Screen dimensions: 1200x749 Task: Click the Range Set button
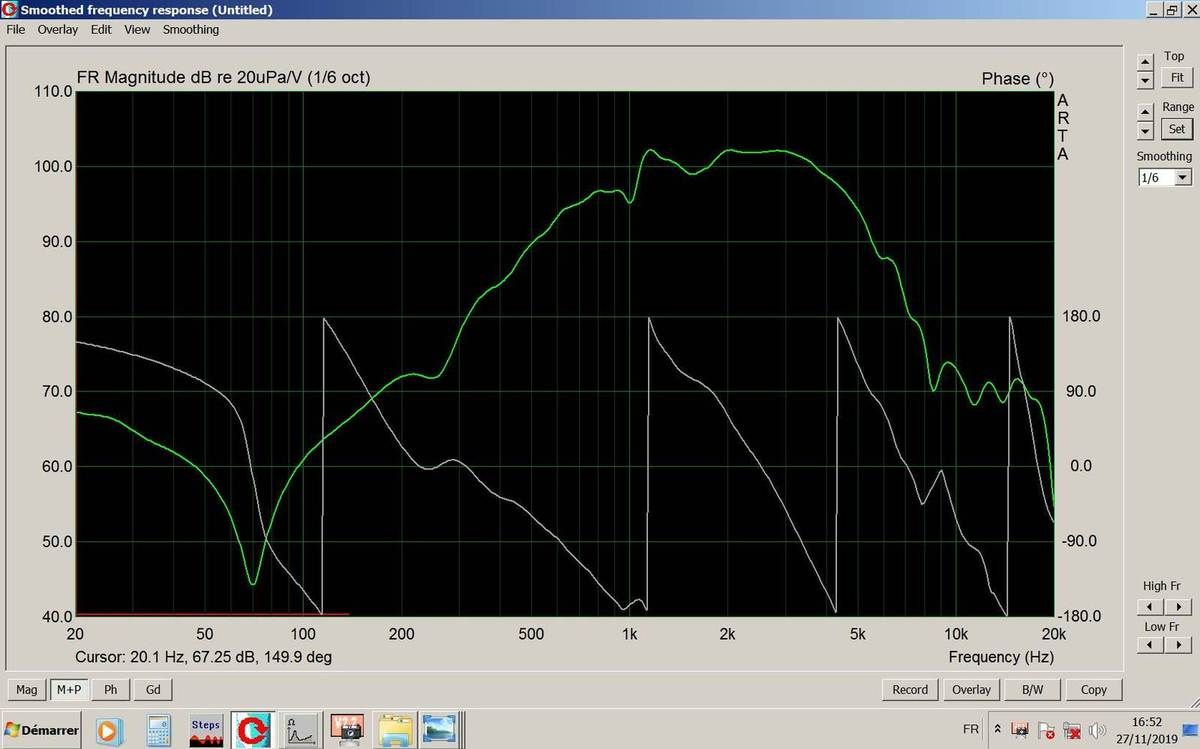(x=1177, y=129)
